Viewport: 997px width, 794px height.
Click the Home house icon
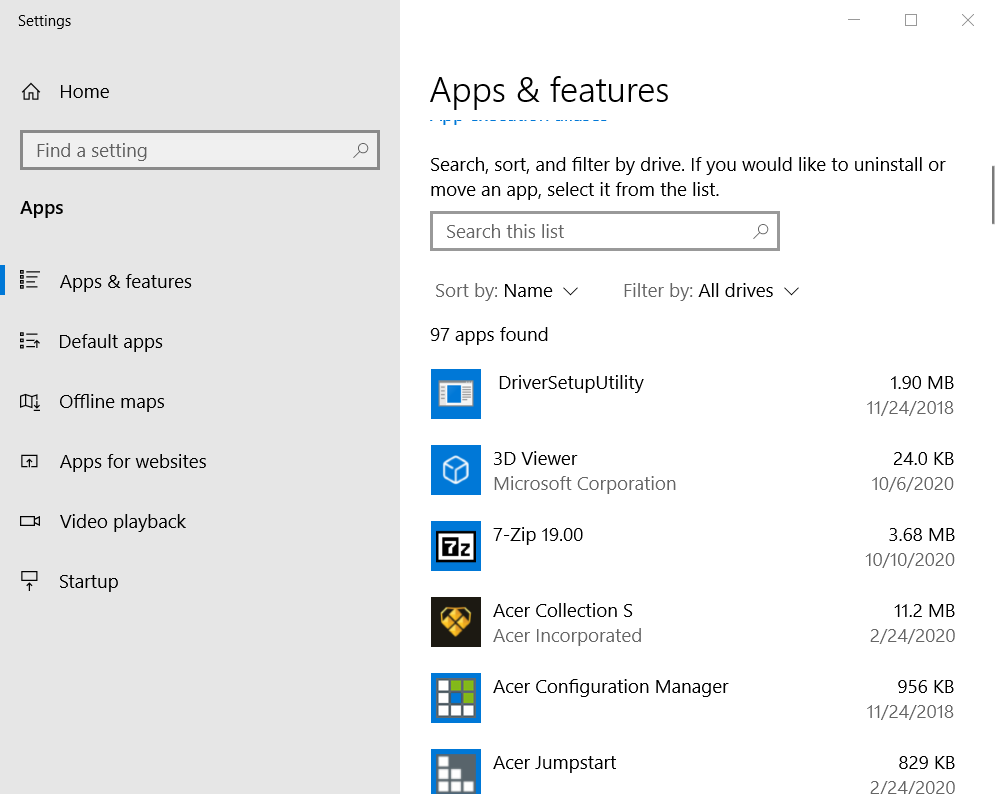click(x=31, y=92)
